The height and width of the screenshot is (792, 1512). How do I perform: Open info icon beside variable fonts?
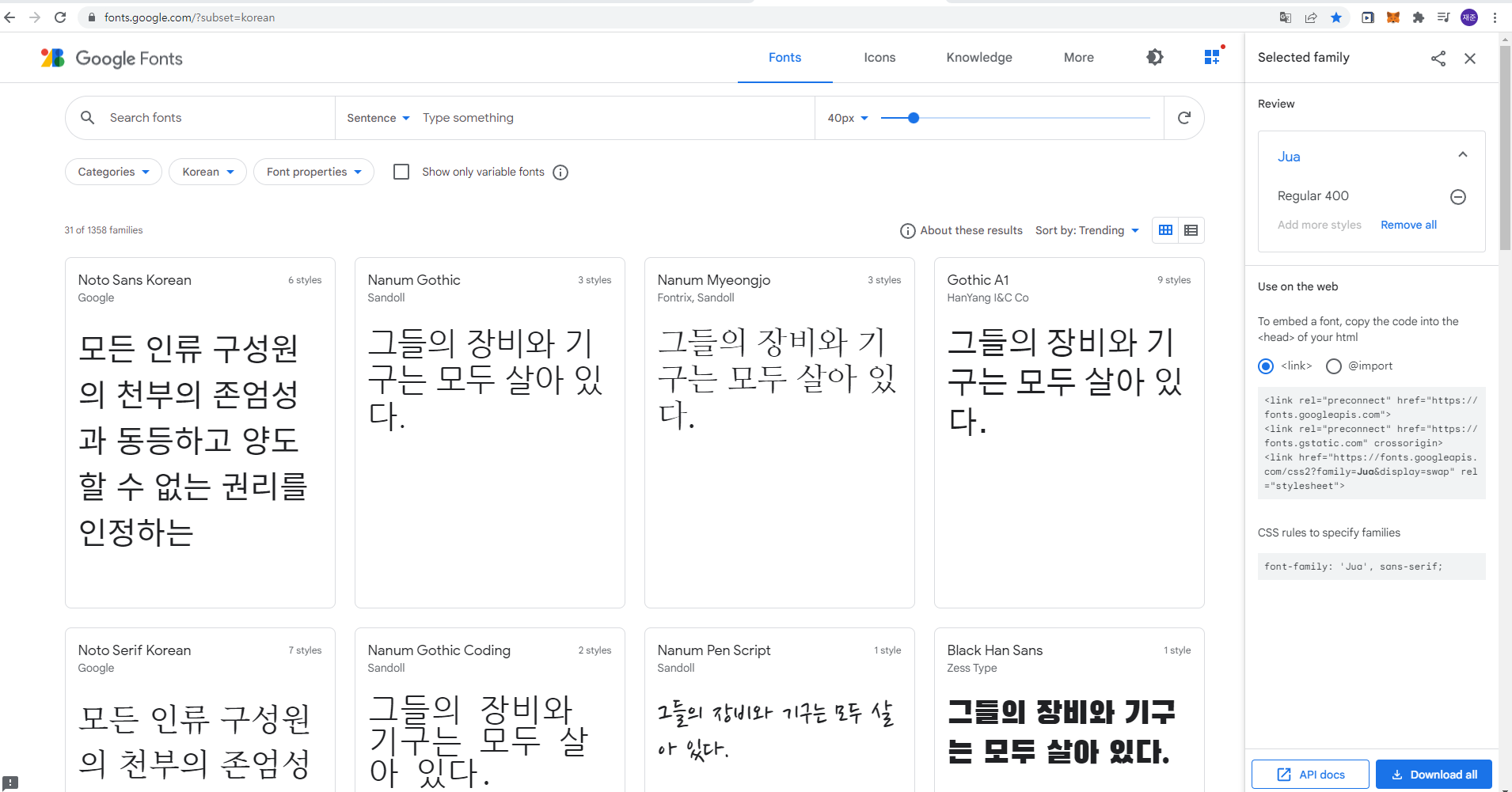click(x=560, y=172)
